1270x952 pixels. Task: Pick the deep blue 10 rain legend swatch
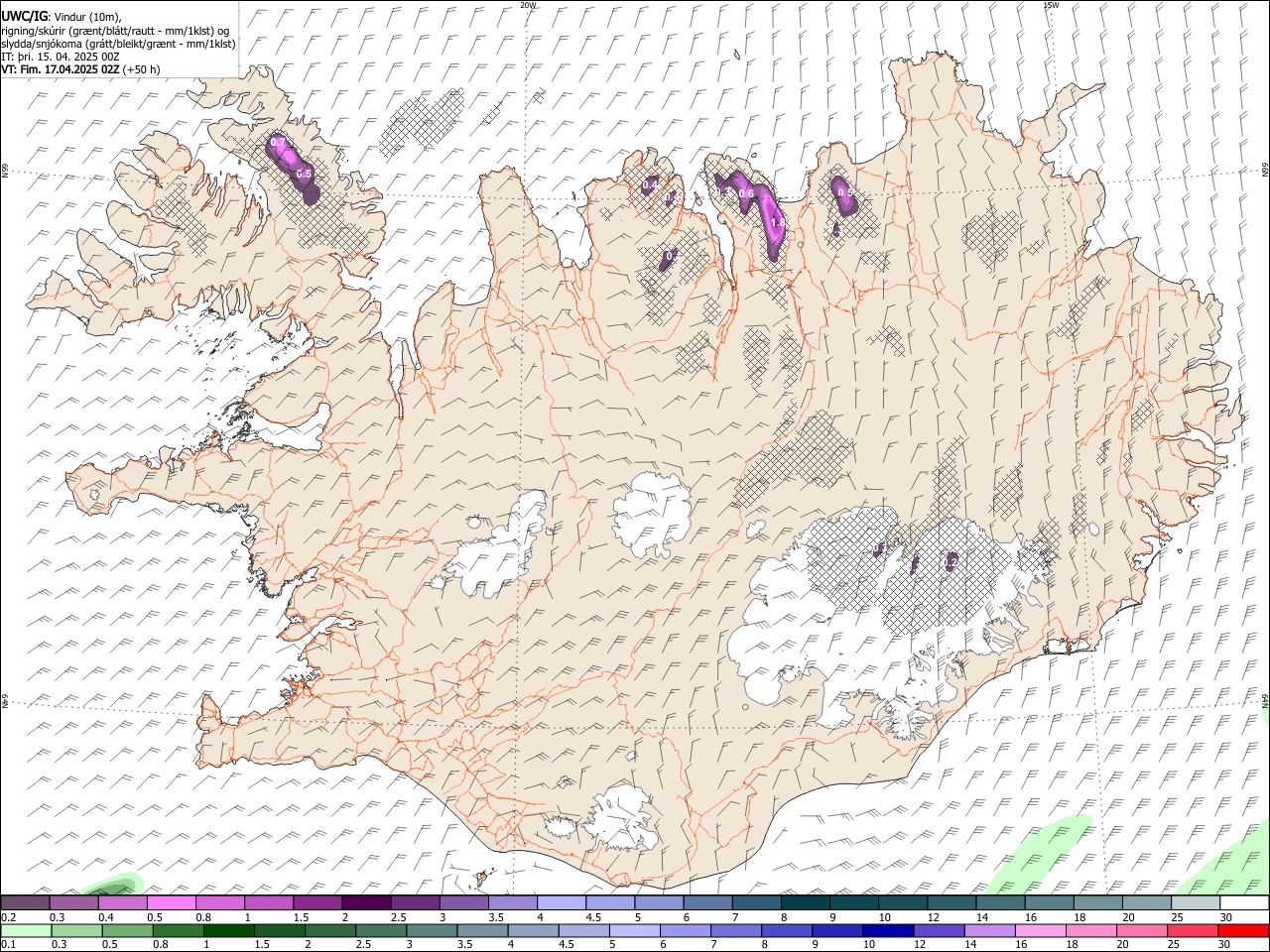coord(888,930)
